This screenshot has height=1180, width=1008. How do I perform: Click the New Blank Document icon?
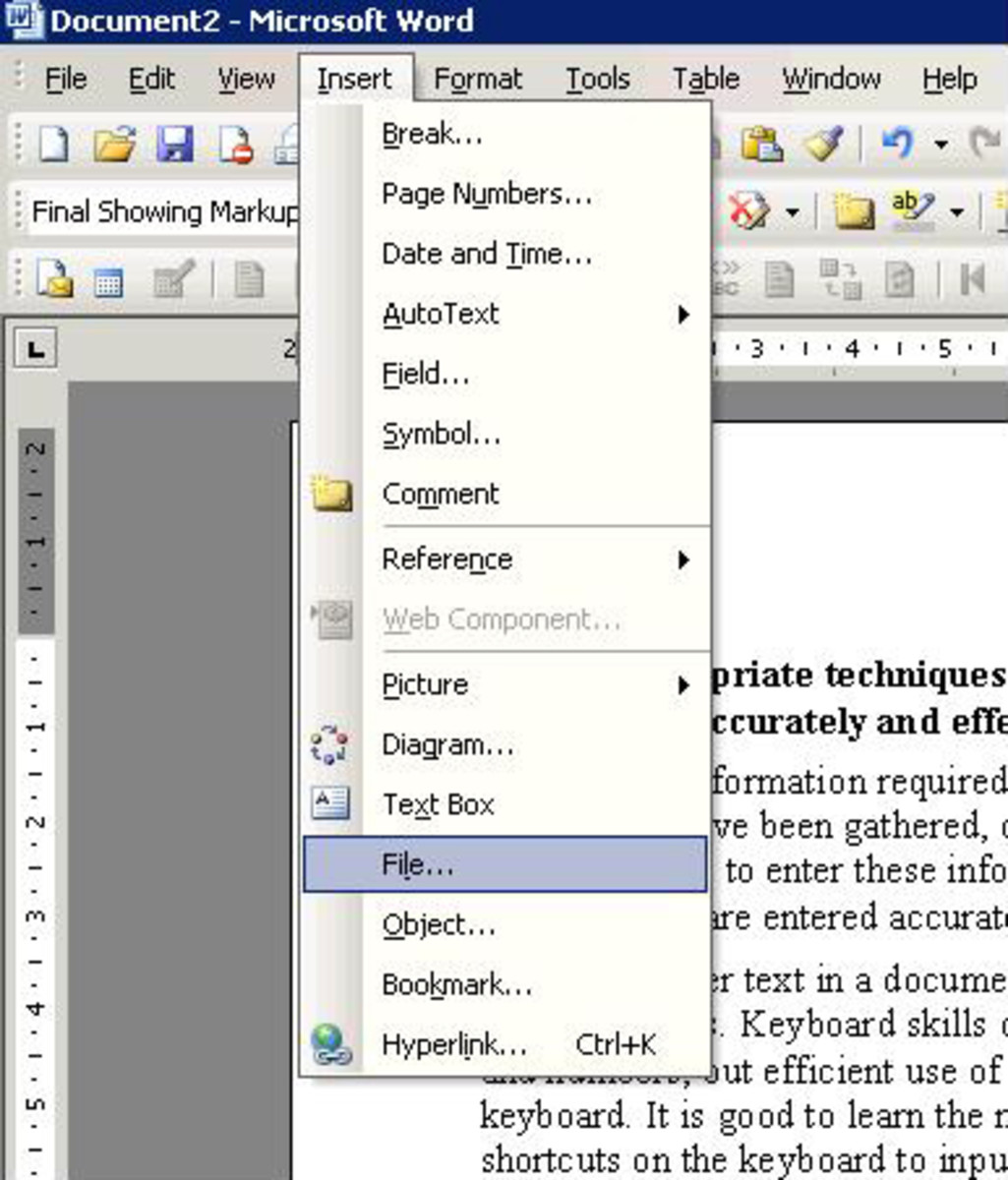[x=53, y=146]
